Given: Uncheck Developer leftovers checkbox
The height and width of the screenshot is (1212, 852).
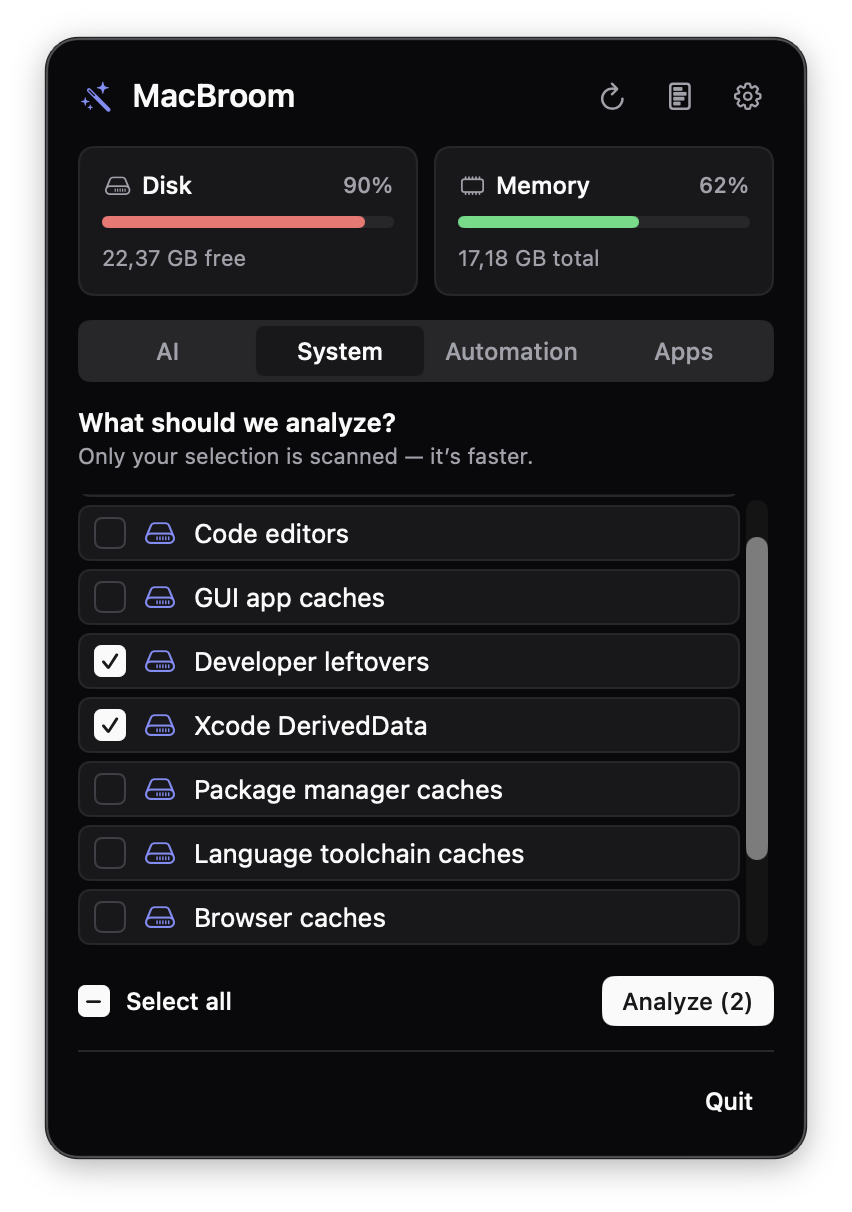Looking at the screenshot, I should 110,662.
